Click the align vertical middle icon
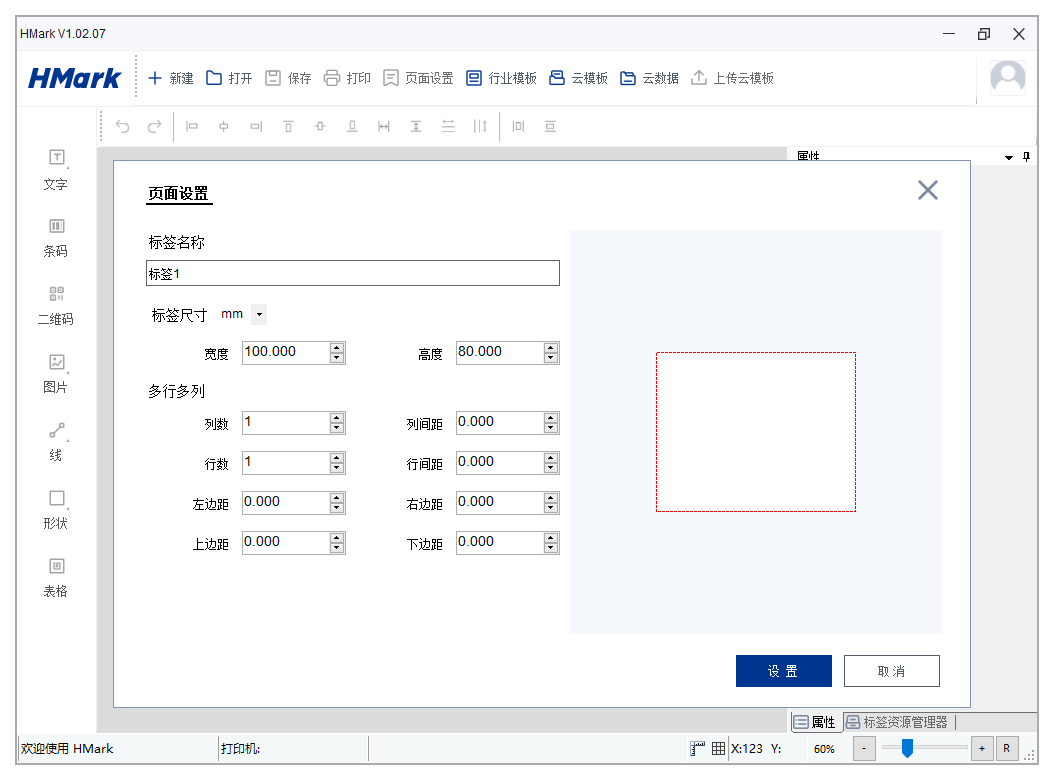This screenshot has width=1055, height=781. point(320,126)
